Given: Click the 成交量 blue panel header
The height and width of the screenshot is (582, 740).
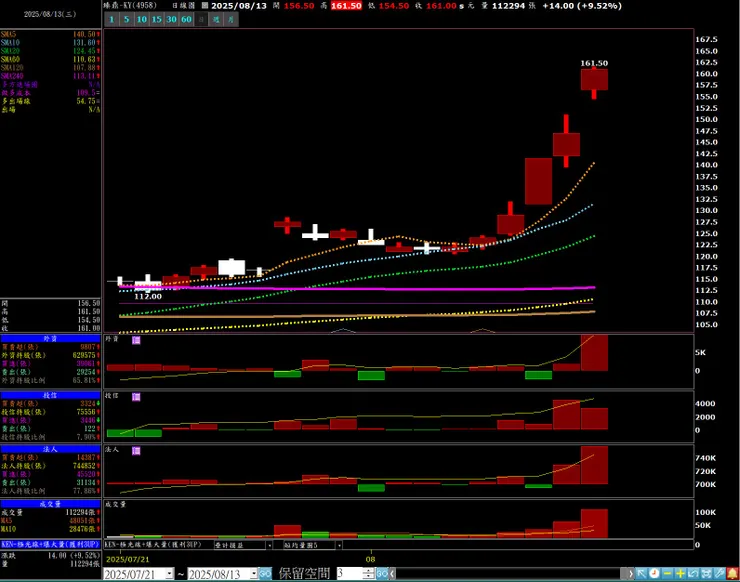Looking at the screenshot, I should (50, 504).
